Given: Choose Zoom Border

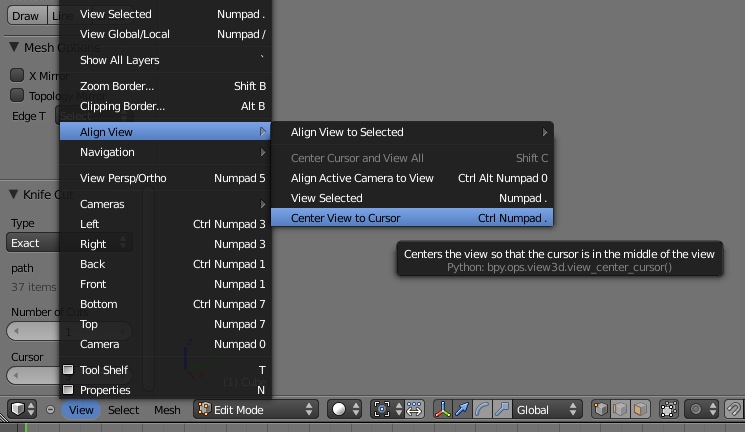Looking at the screenshot, I should point(165,86).
